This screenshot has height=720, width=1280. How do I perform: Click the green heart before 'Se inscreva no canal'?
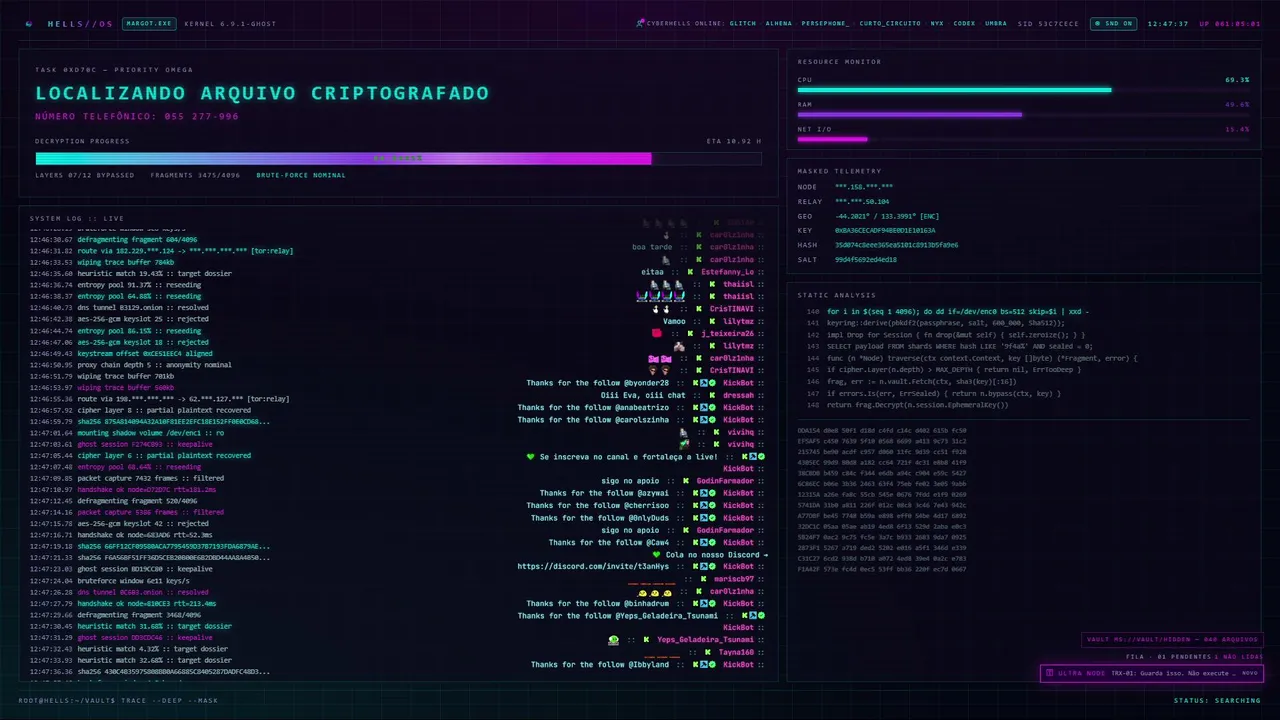pos(531,456)
